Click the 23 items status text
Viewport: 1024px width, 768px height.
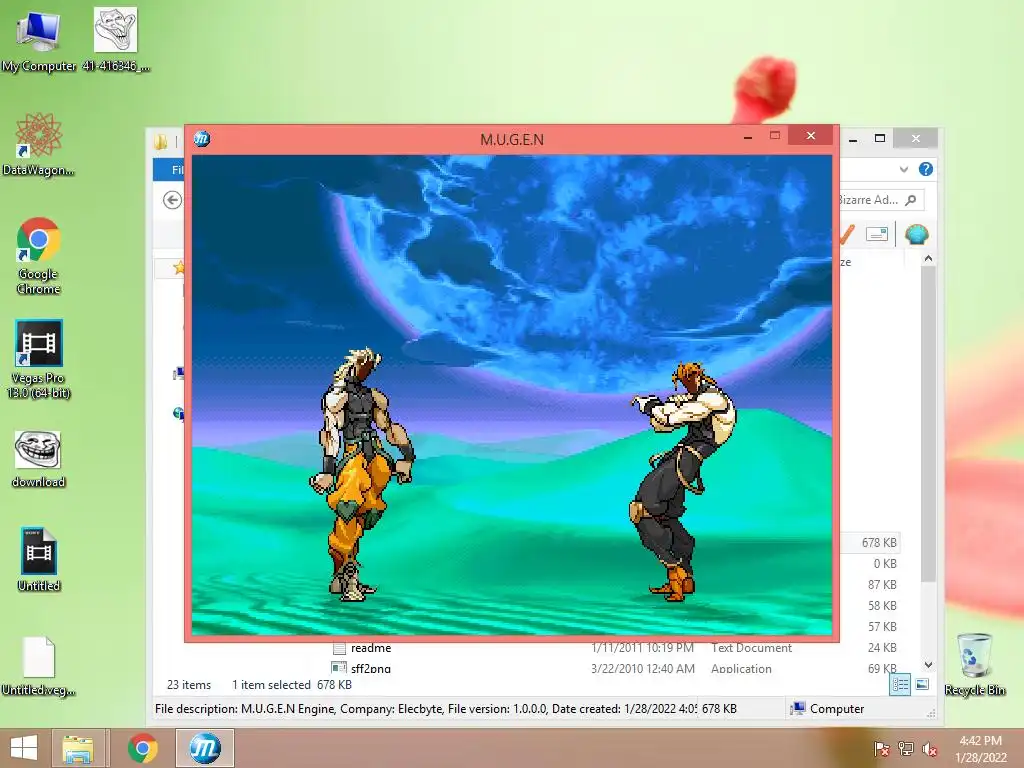click(x=189, y=684)
